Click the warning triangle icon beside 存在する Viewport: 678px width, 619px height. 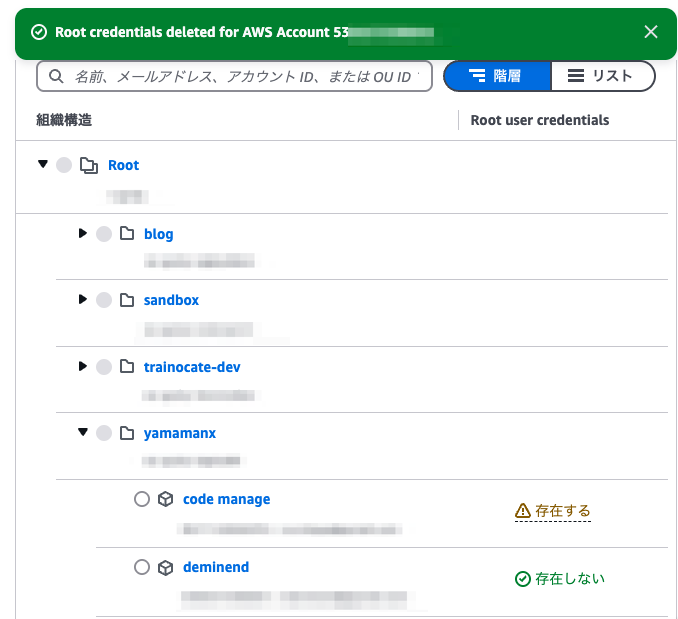pyautogui.click(x=523, y=511)
